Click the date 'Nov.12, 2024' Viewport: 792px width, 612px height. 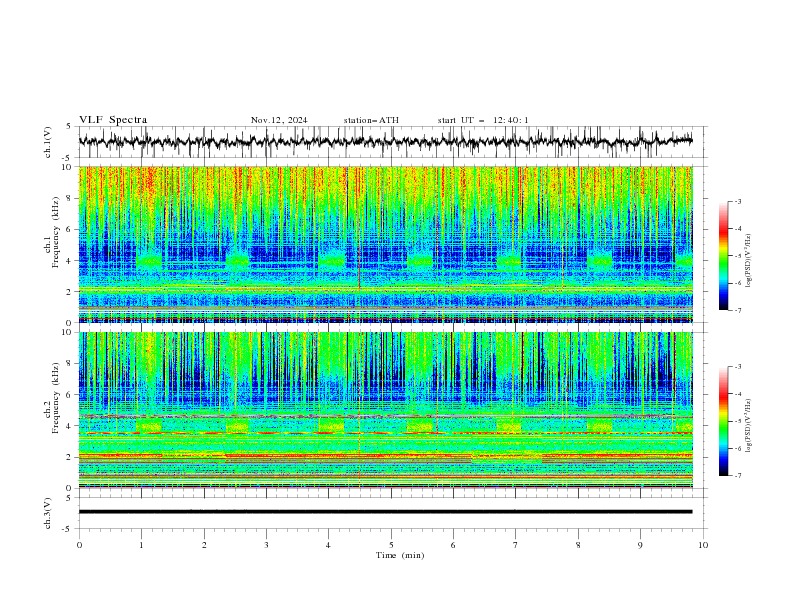click(279, 120)
